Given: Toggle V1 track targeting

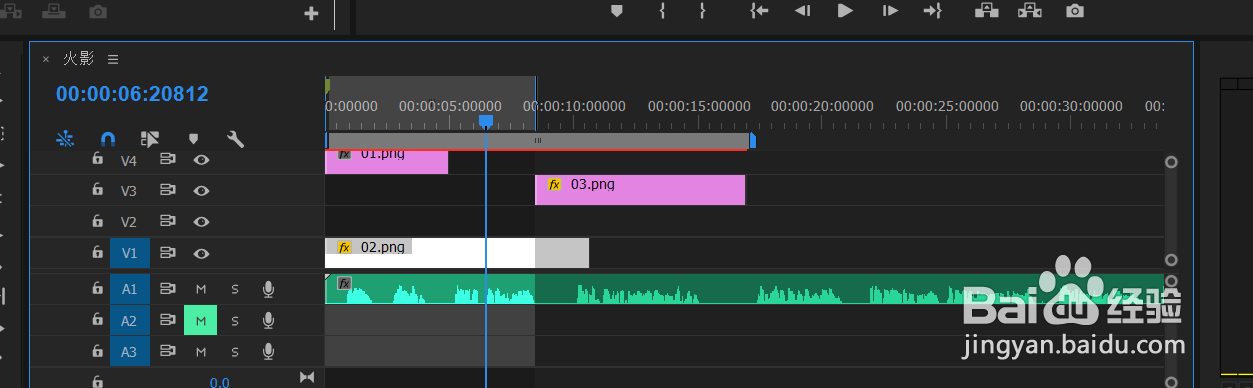Looking at the screenshot, I should point(129,253).
